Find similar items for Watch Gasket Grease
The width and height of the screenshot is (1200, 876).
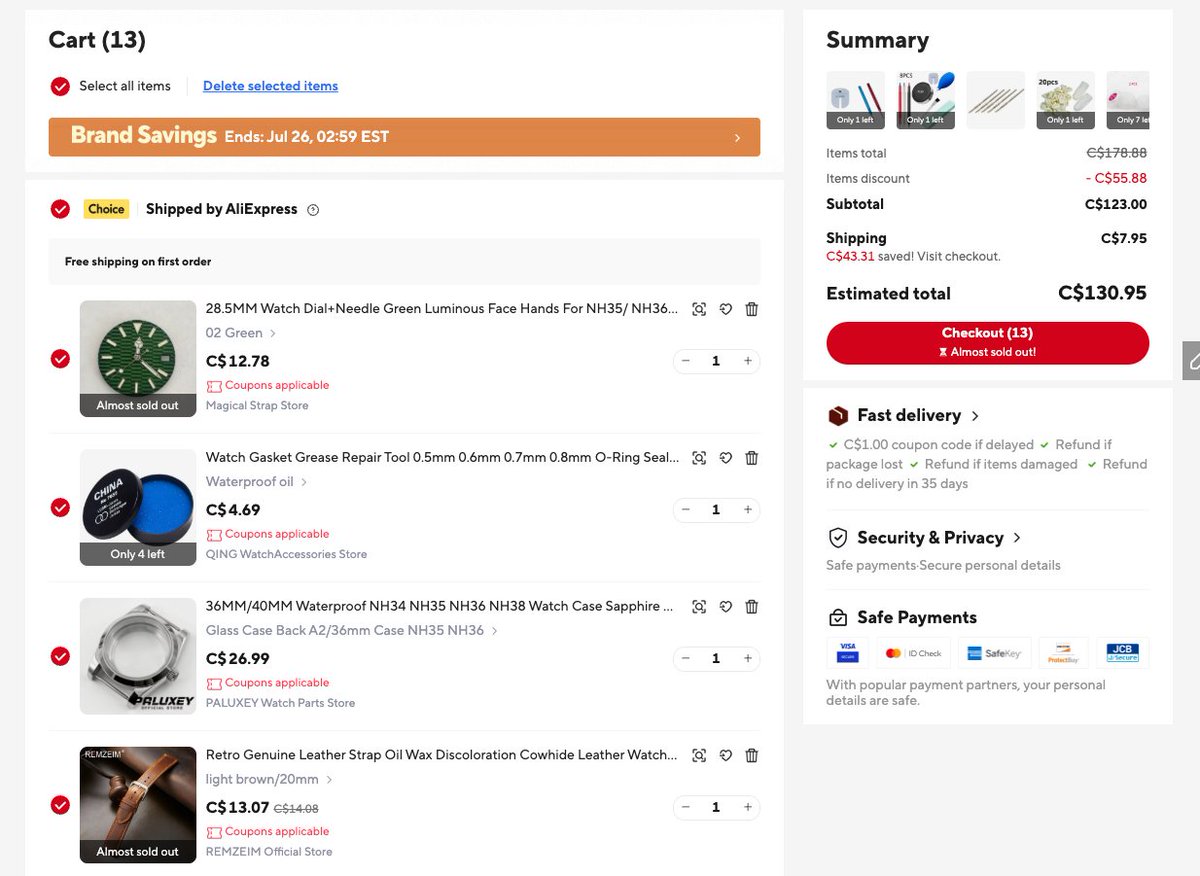(699, 458)
